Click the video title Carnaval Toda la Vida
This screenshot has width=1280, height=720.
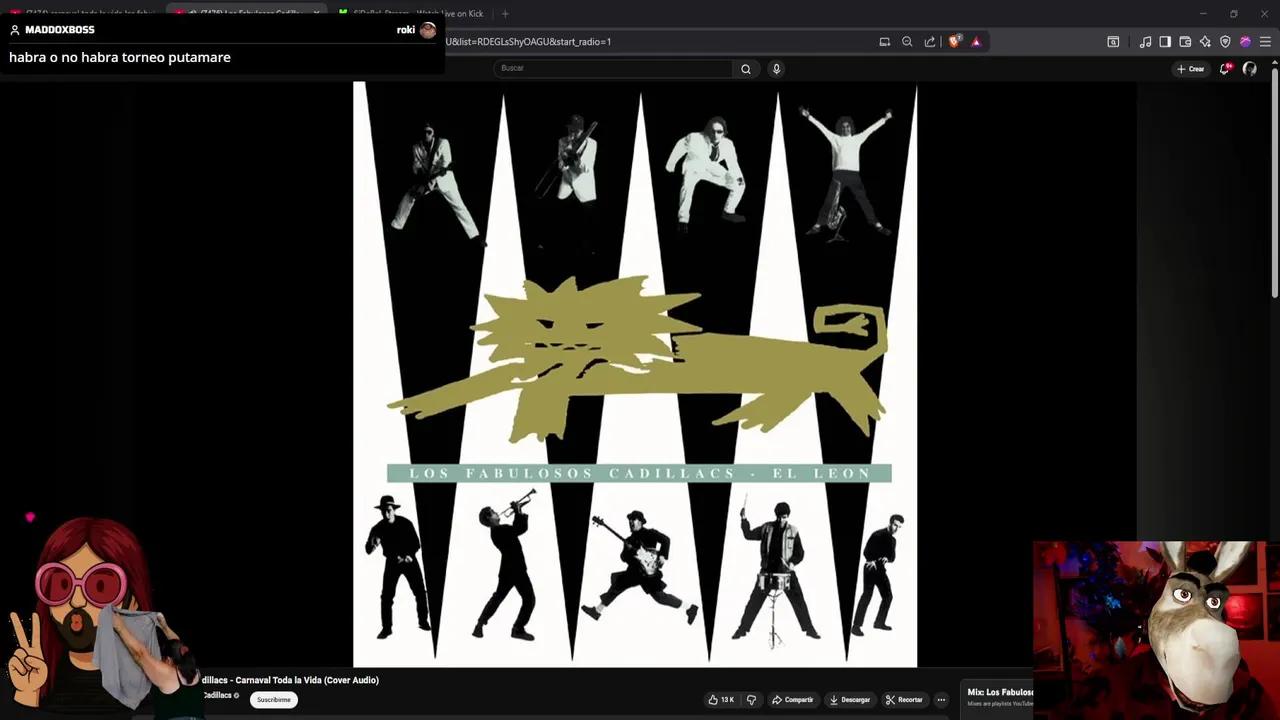point(290,680)
